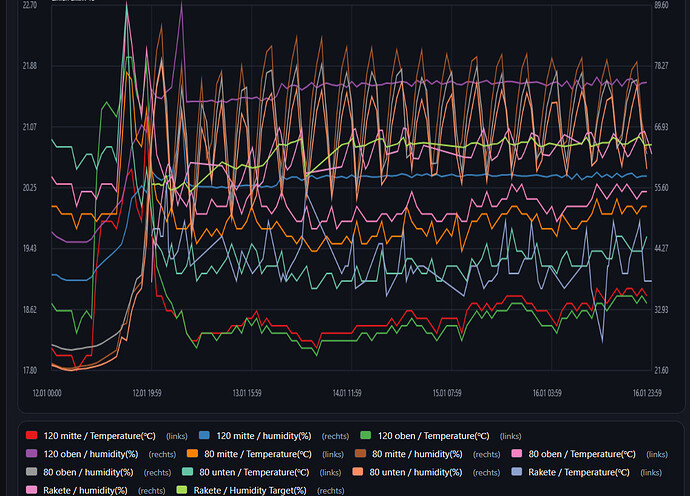Click the green 120 oben Temperature swatch
This screenshot has width=690, height=496.
tap(366, 435)
